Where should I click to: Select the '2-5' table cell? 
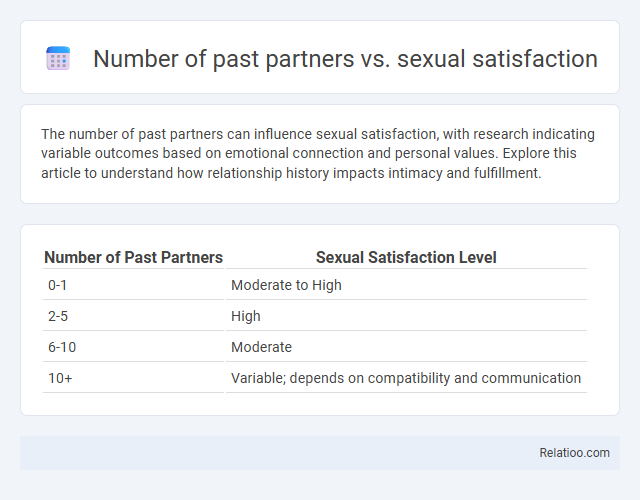click(133, 316)
